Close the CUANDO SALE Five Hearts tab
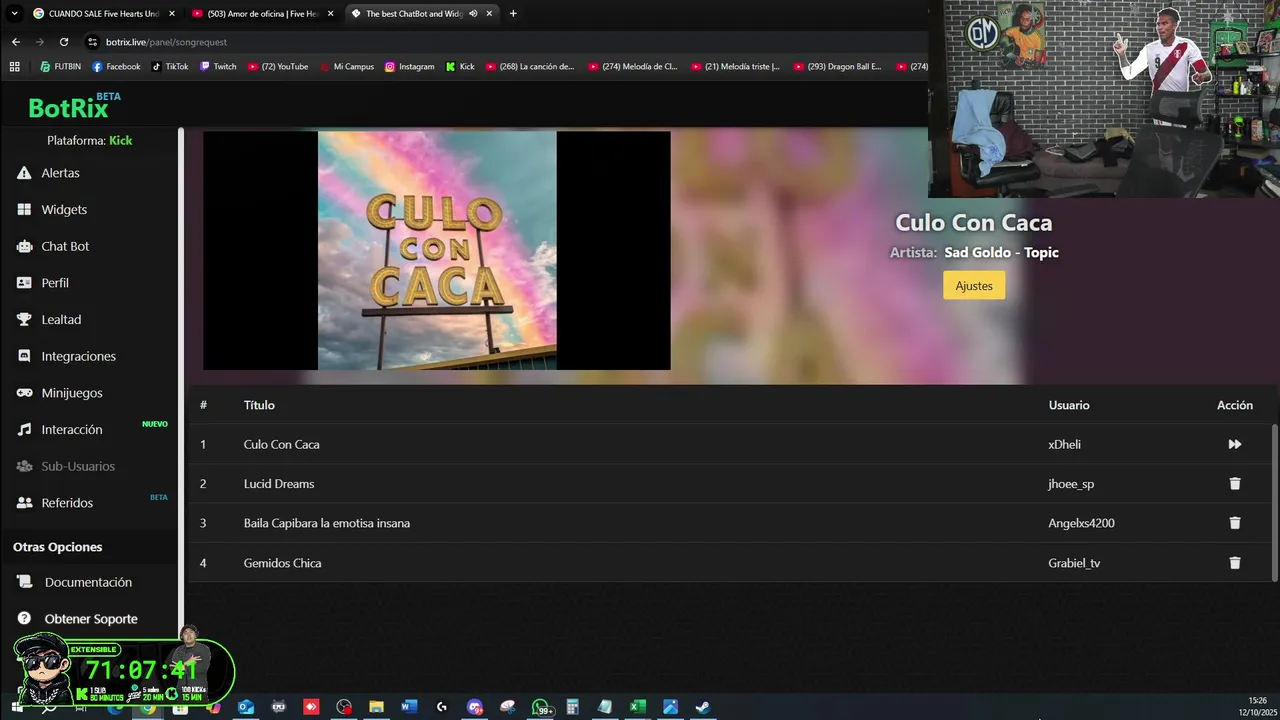Screen dimensions: 1280x720 click(x=172, y=14)
